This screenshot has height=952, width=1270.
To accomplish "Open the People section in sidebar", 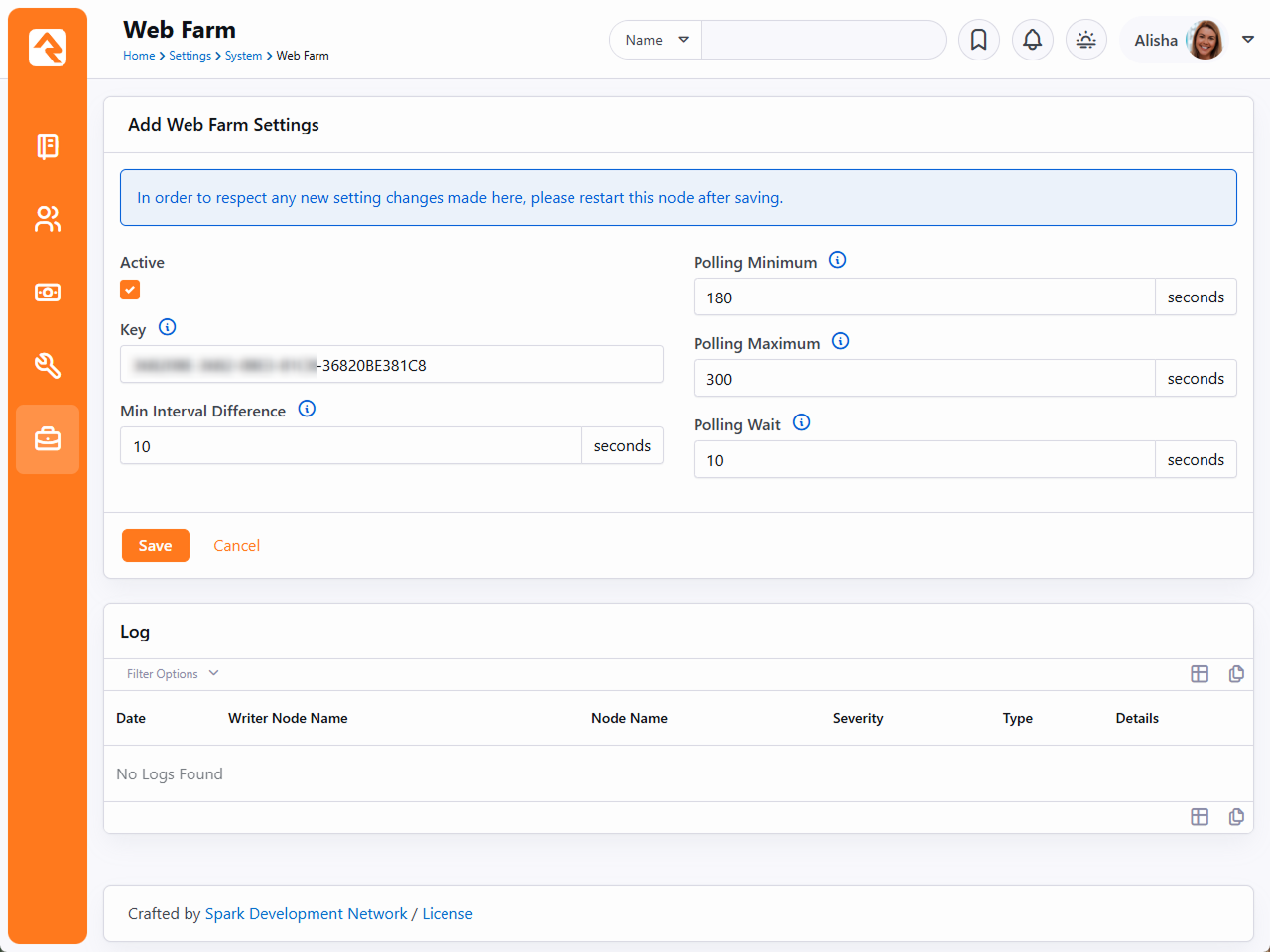I will 48,219.
